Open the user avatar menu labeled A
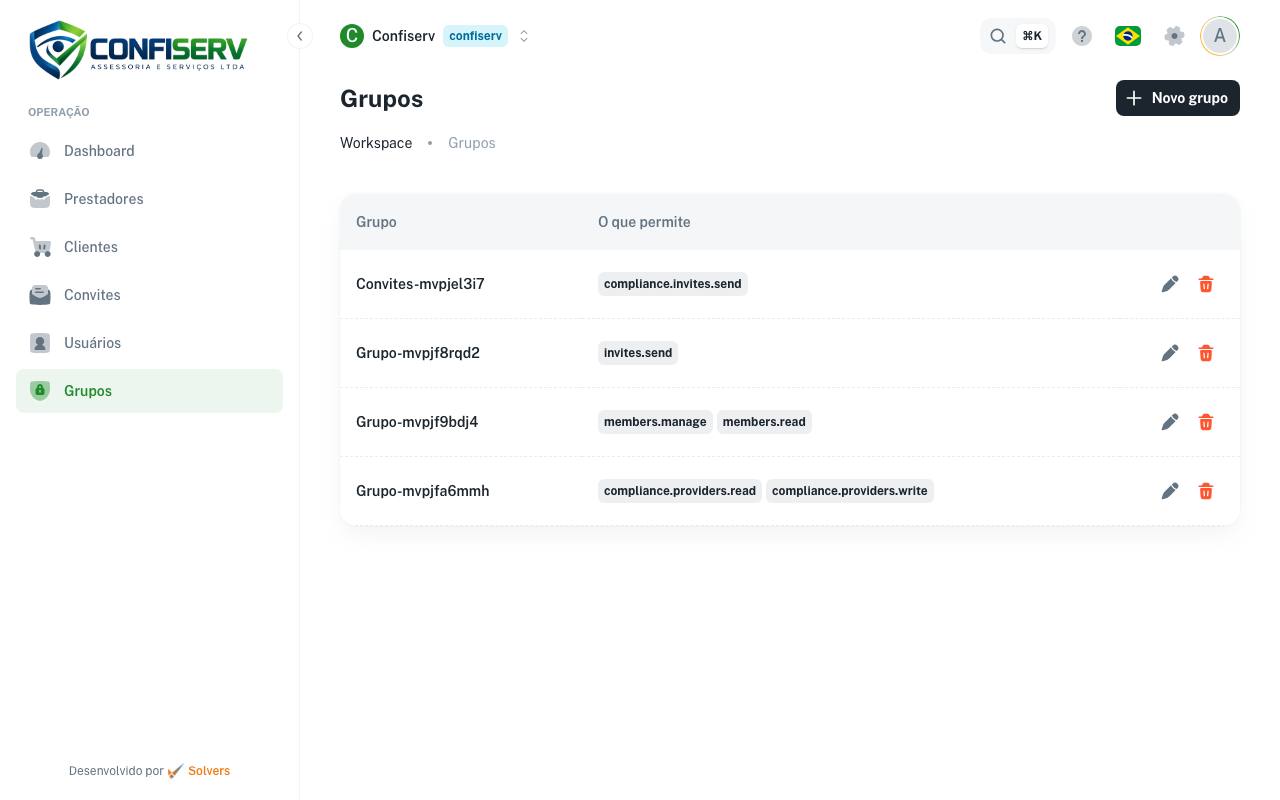Image resolution: width=1280 pixels, height=800 pixels. click(1220, 36)
